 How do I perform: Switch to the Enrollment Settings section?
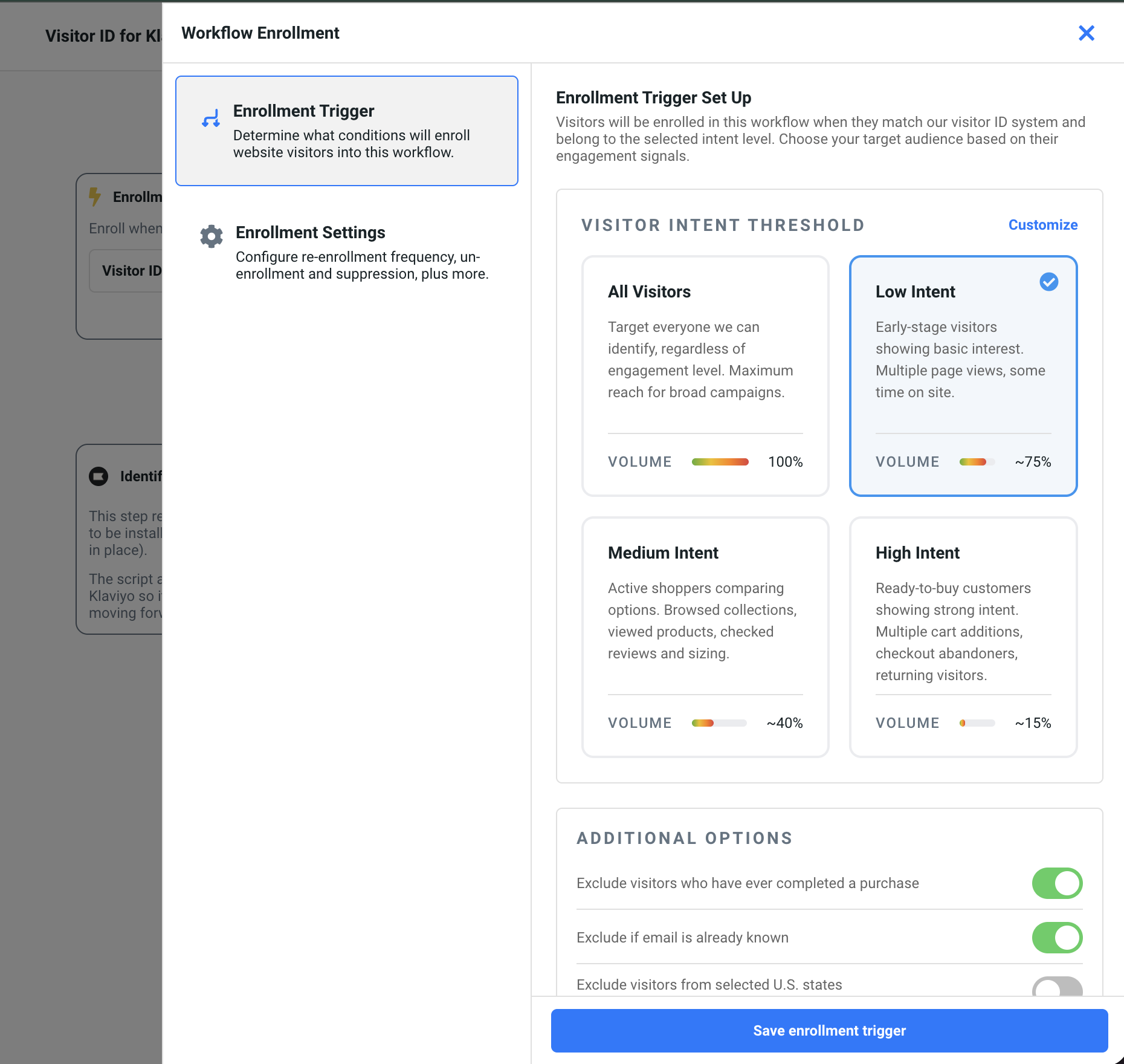(346, 252)
